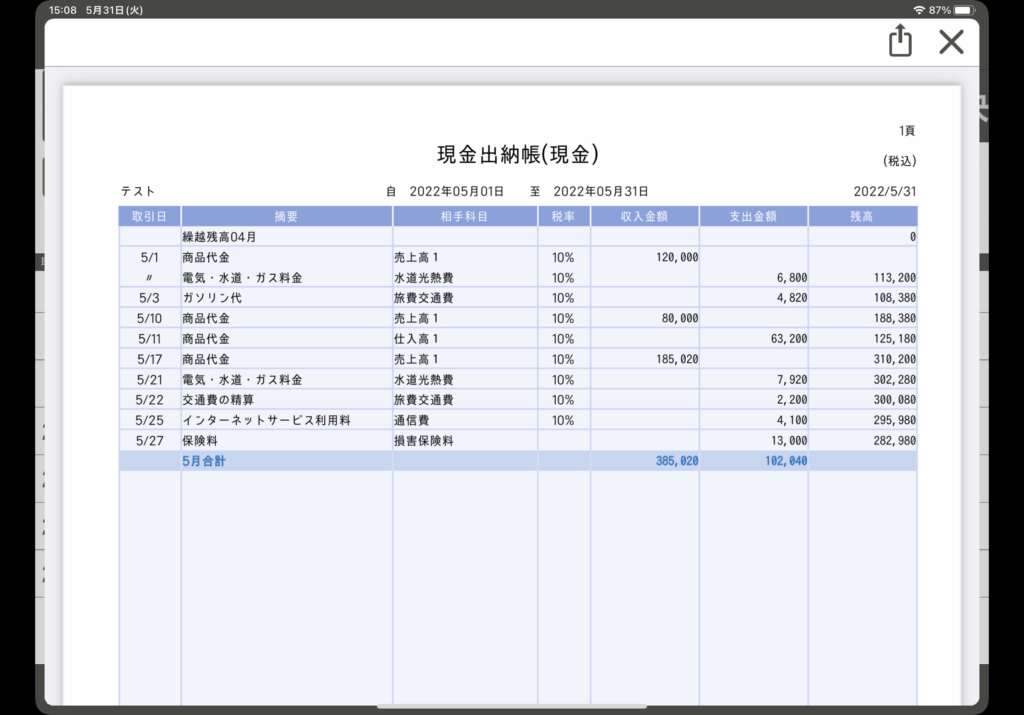Select the 188,380 balance

coord(895,318)
